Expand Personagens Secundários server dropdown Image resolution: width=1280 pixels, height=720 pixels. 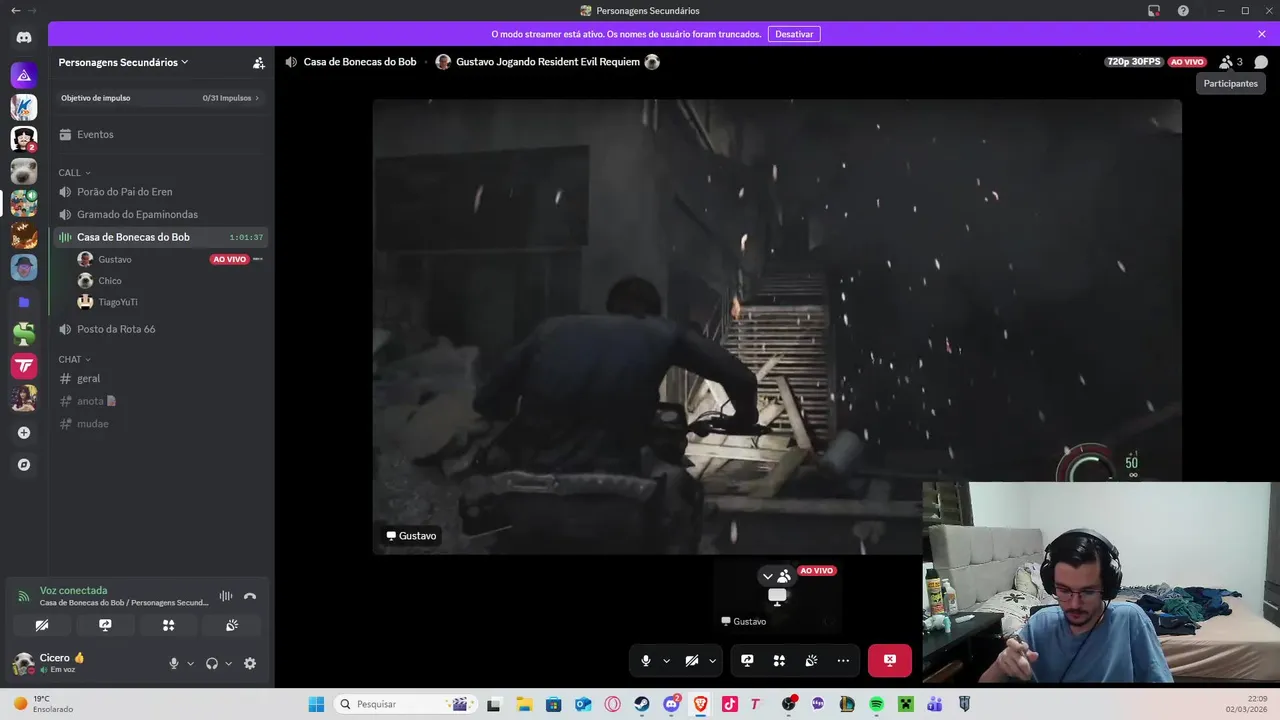pyautogui.click(x=124, y=62)
